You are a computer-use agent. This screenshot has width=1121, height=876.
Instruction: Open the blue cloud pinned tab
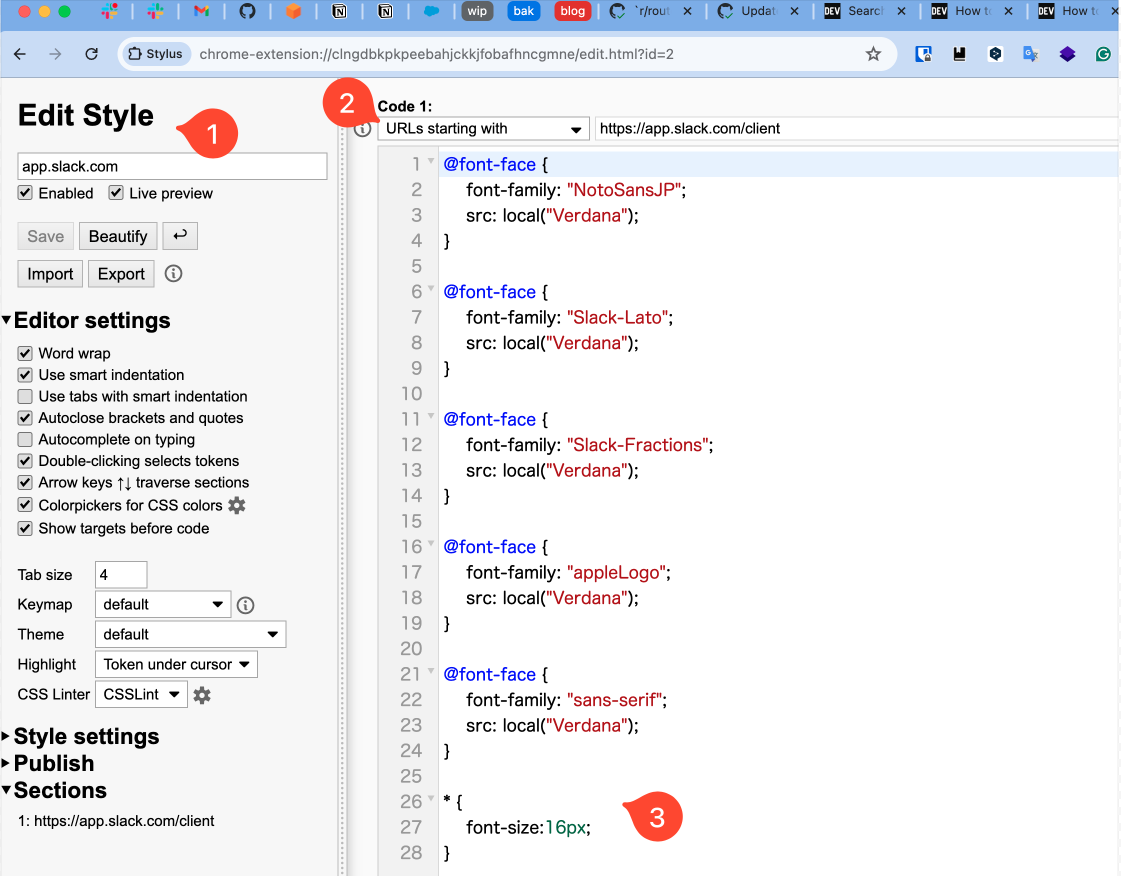tap(431, 11)
